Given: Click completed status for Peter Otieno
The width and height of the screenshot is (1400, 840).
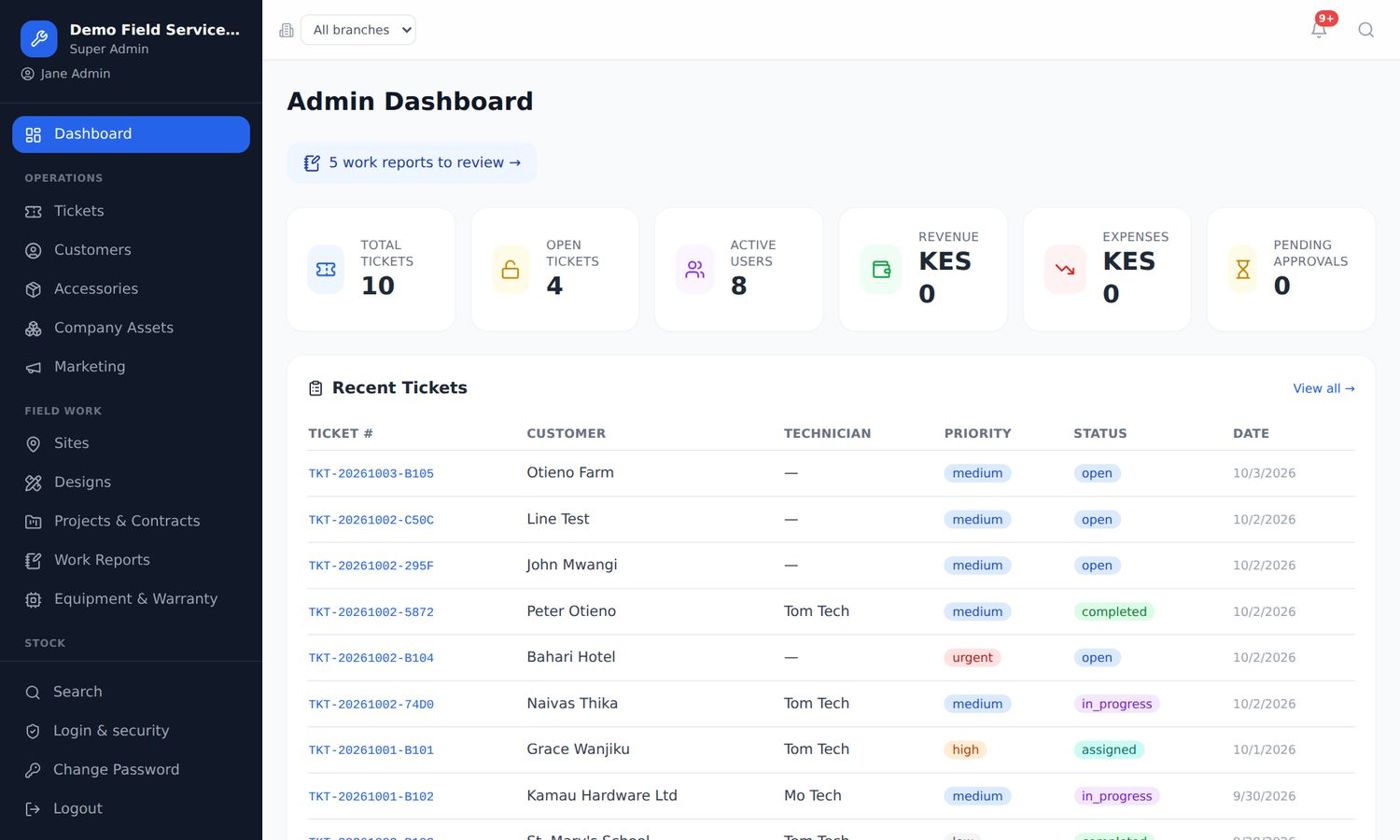Looking at the screenshot, I should point(1114,612).
